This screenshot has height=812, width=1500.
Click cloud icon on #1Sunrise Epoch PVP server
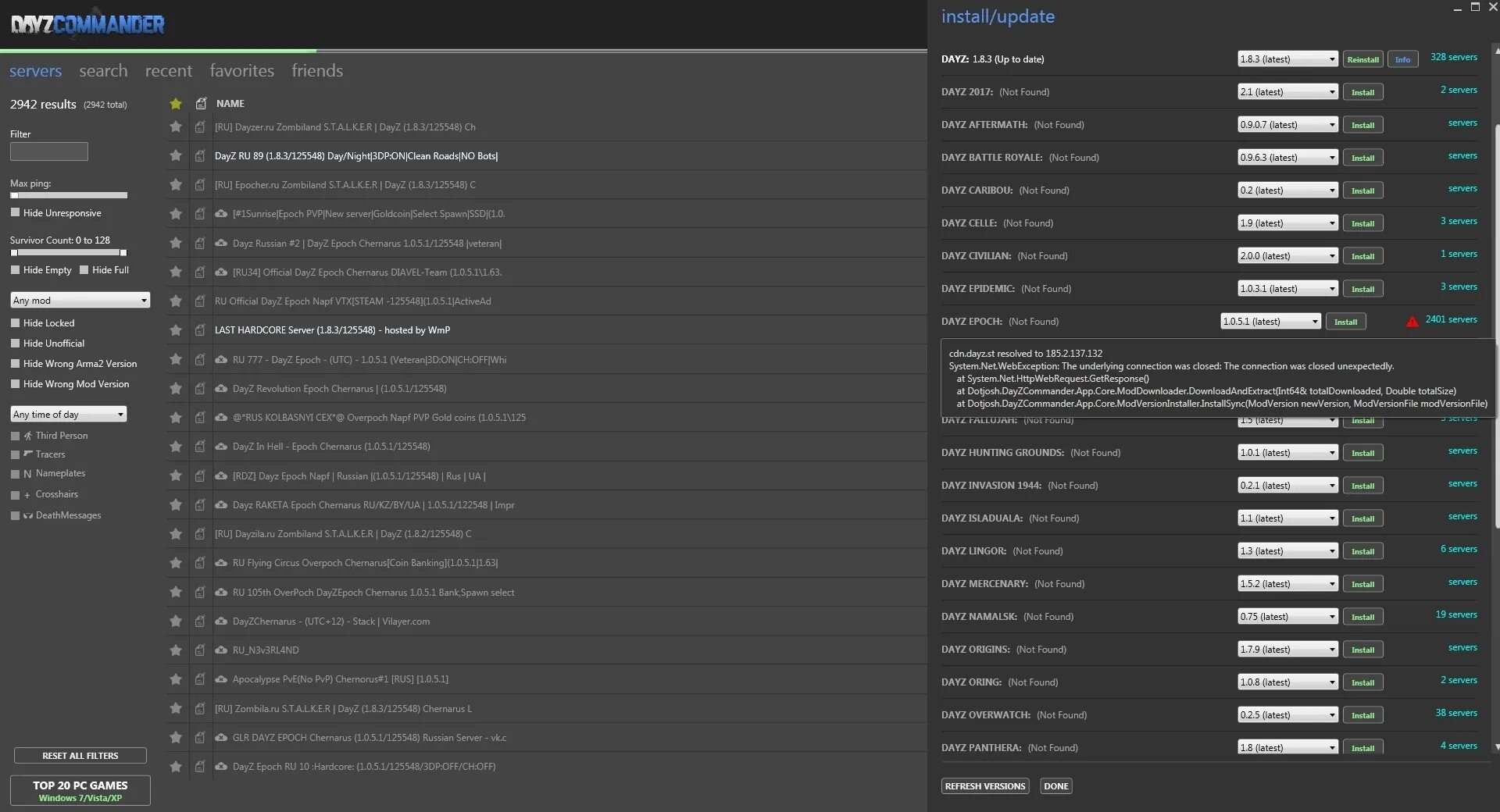click(221, 213)
